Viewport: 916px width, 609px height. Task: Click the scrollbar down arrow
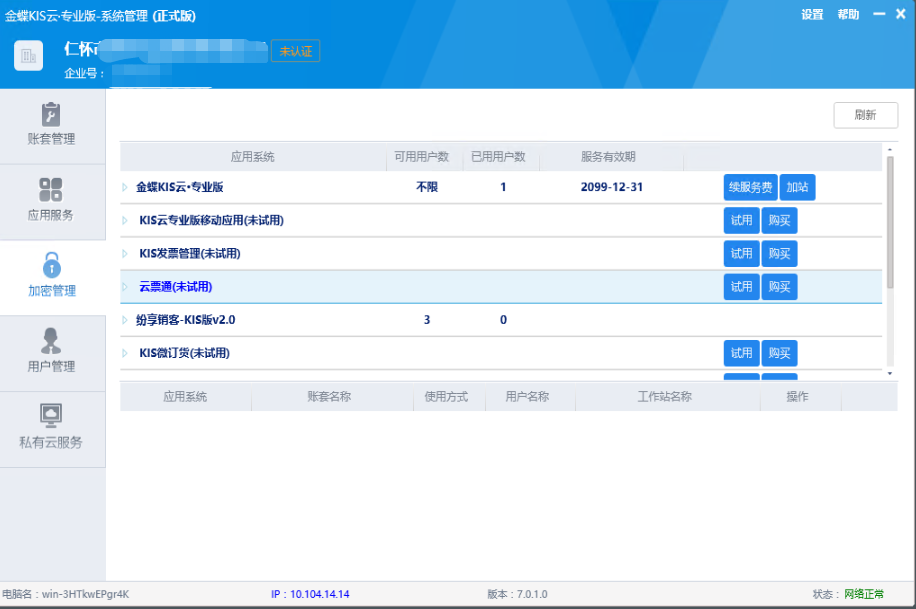tap(890, 373)
